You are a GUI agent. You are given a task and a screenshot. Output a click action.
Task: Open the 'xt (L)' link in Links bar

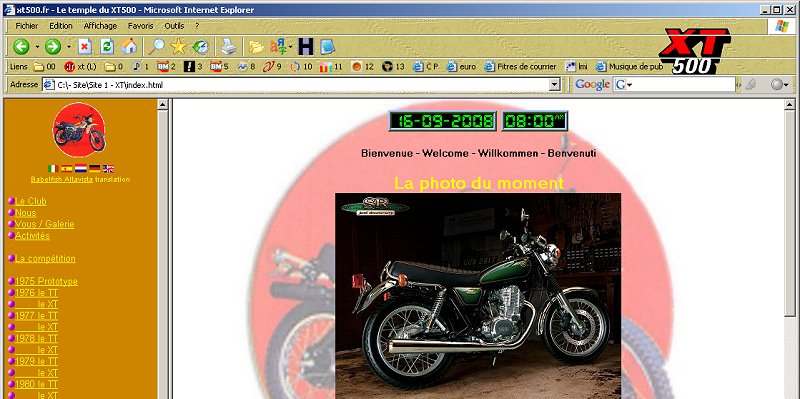pos(80,66)
